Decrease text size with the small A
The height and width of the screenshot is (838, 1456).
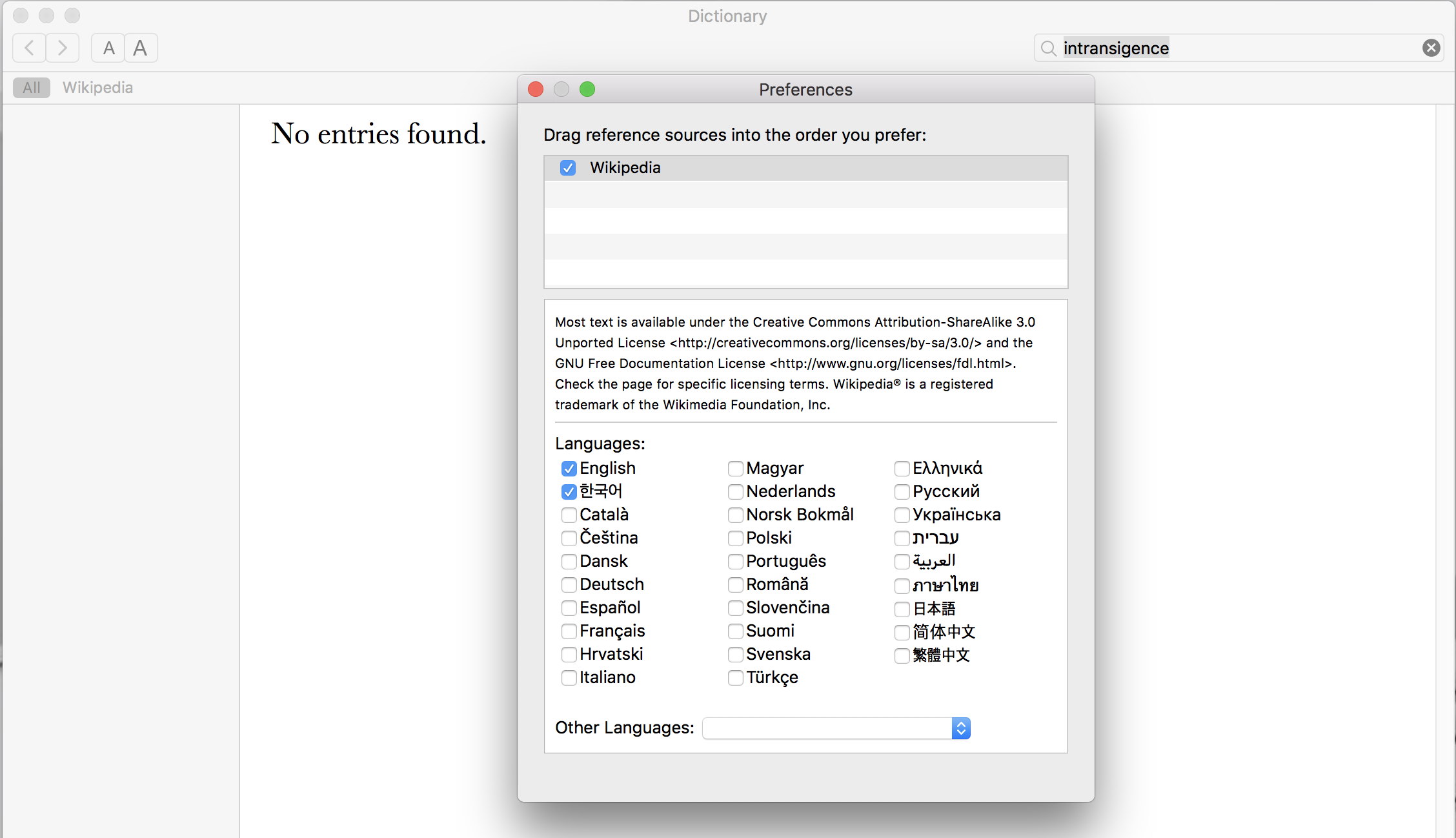coord(108,48)
